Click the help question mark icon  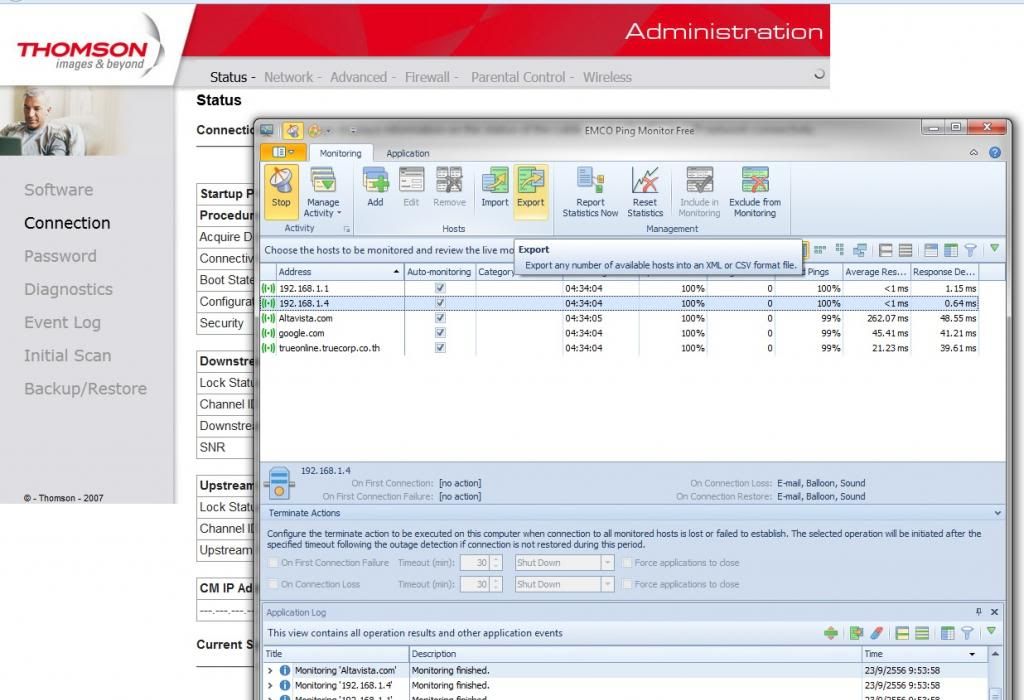tap(995, 153)
